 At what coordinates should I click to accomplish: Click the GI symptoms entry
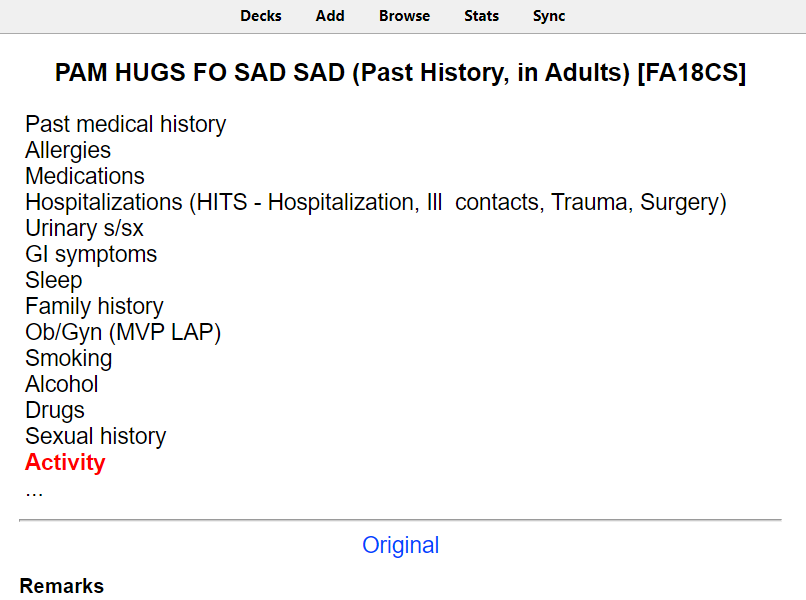[x=91, y=254]
